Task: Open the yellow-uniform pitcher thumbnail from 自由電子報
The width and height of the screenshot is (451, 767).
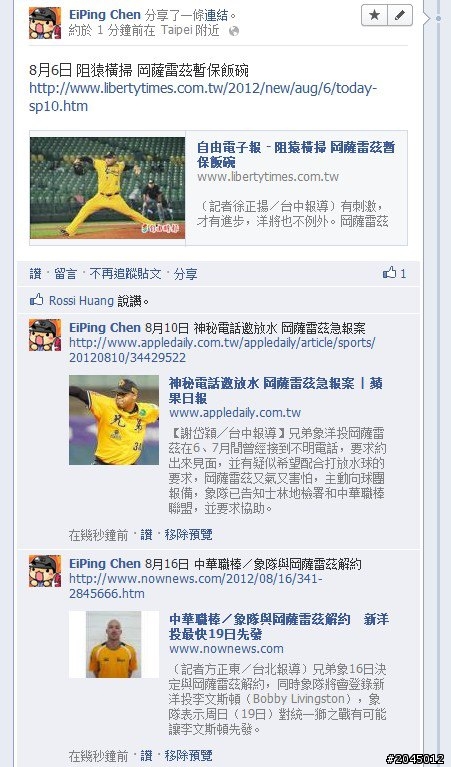Action: (108, 188)
